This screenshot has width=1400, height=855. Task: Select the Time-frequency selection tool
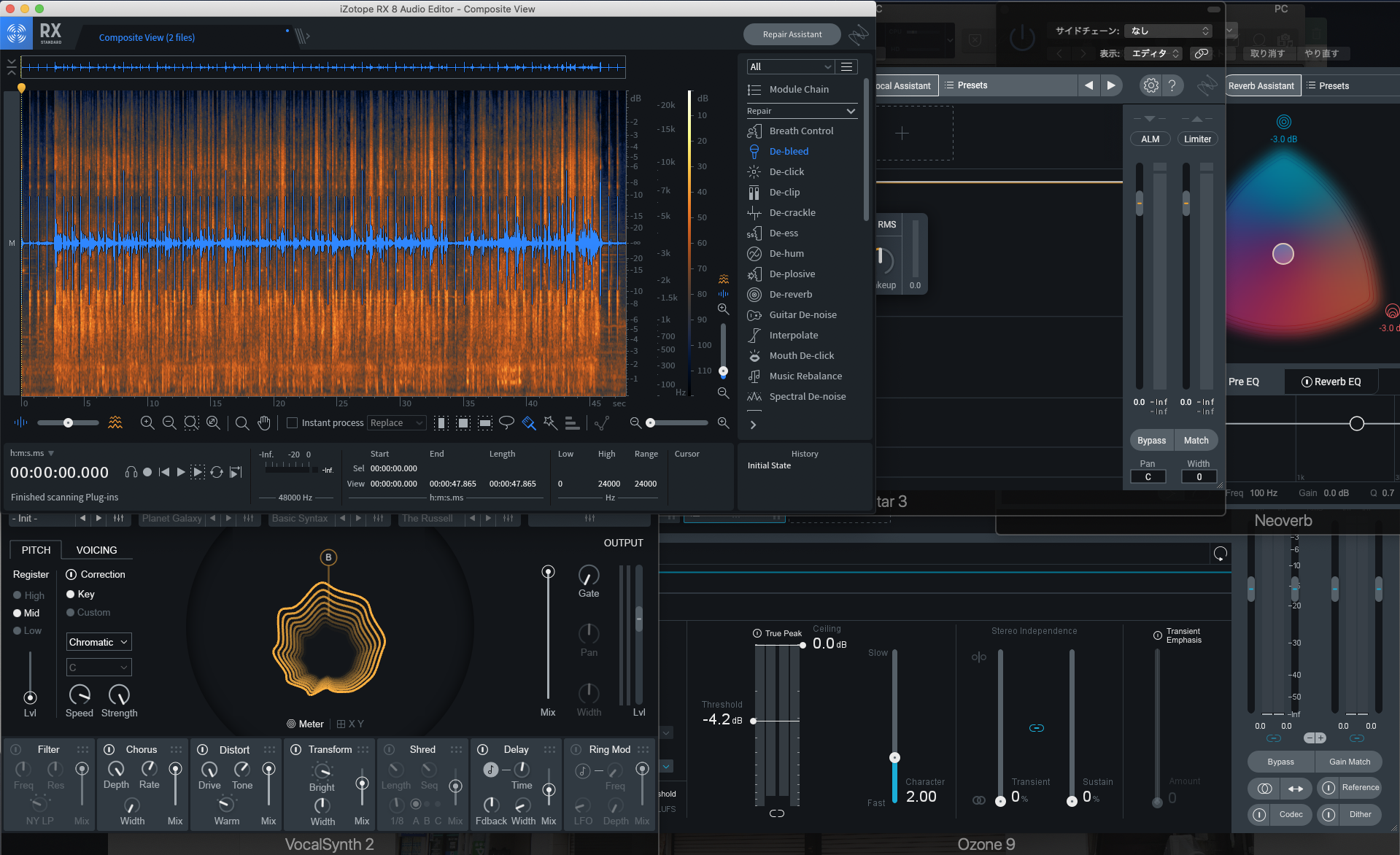(x=463, y=423)
